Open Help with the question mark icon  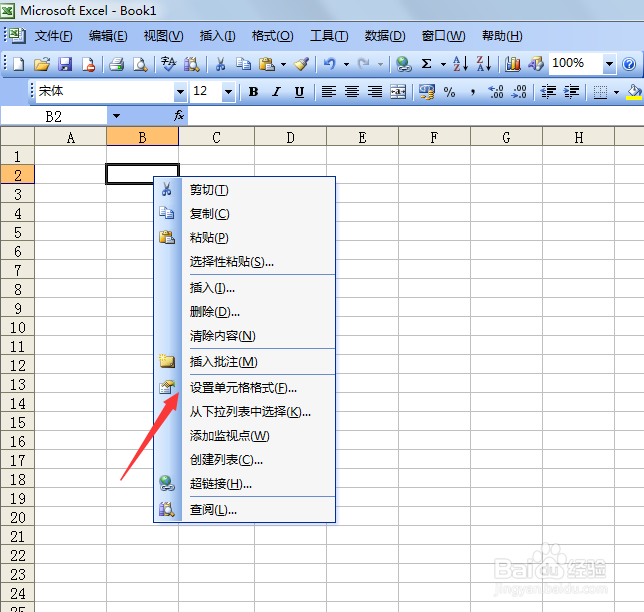pos(629,64)
